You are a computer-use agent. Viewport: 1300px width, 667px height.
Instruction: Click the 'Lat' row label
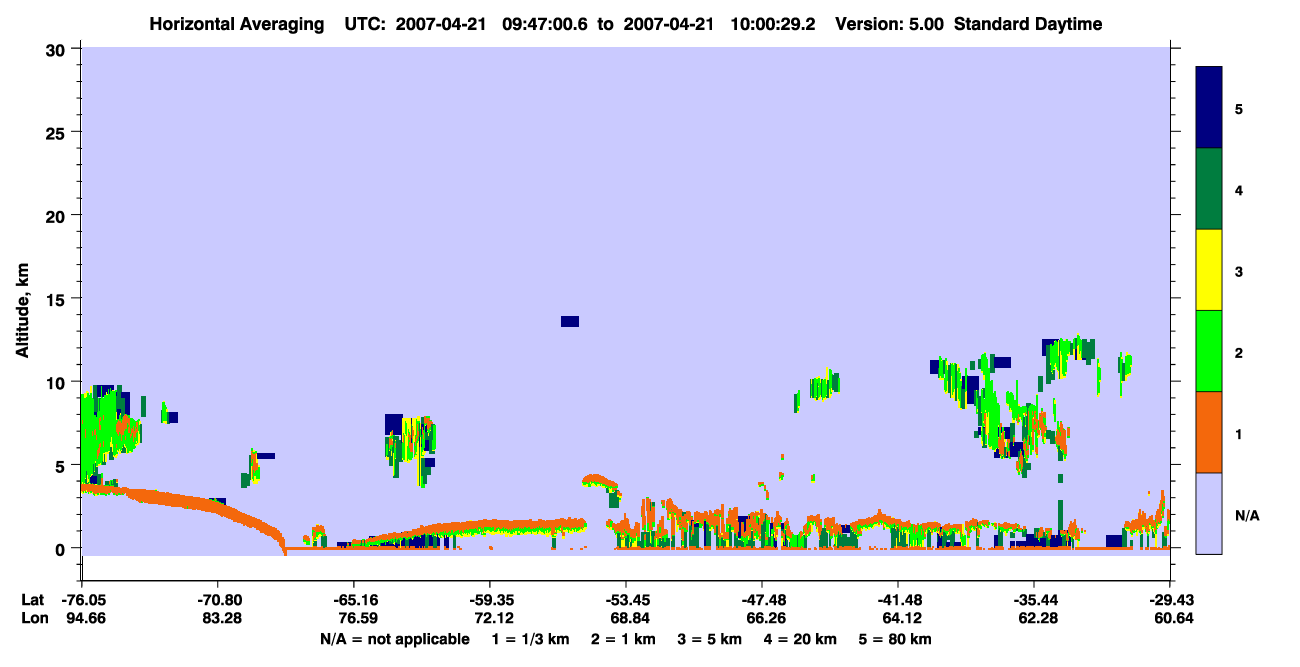32,600
